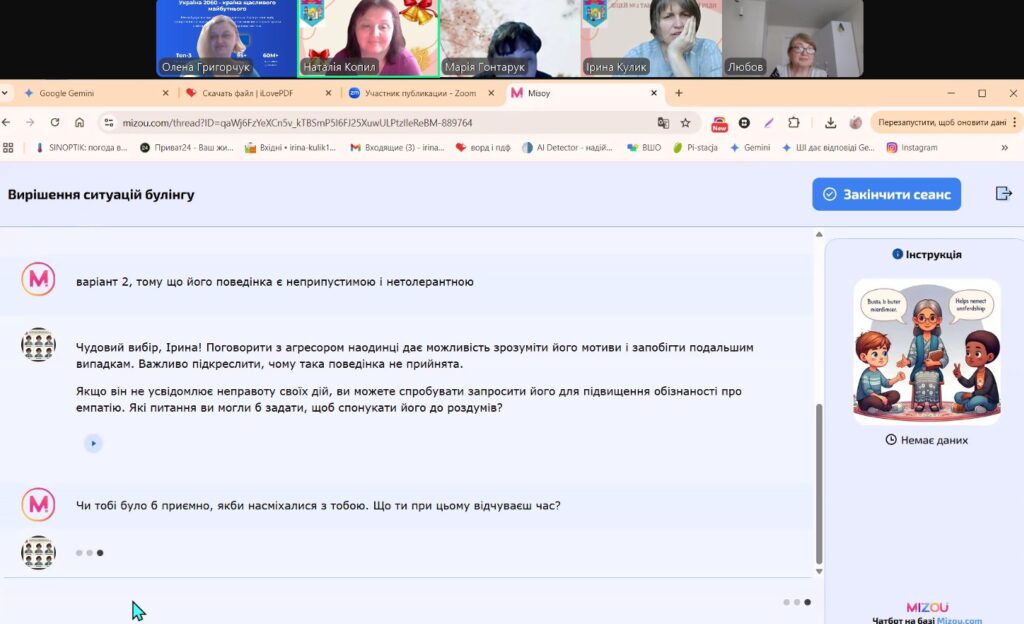Close the Mizou tab
This screenshot has width=1024, height=624.
pos(654,93)
